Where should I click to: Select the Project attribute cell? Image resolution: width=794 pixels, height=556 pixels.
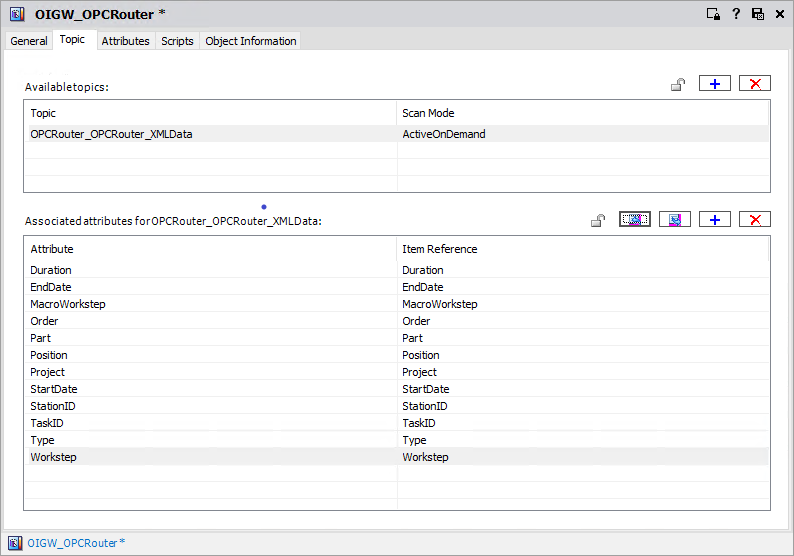click(211, 372)
